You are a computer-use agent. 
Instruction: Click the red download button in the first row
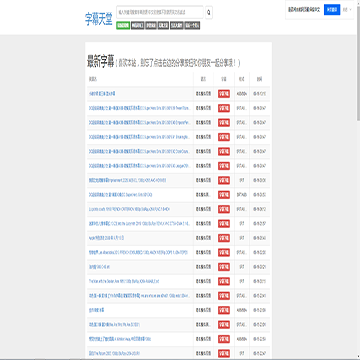pos(224,94)
